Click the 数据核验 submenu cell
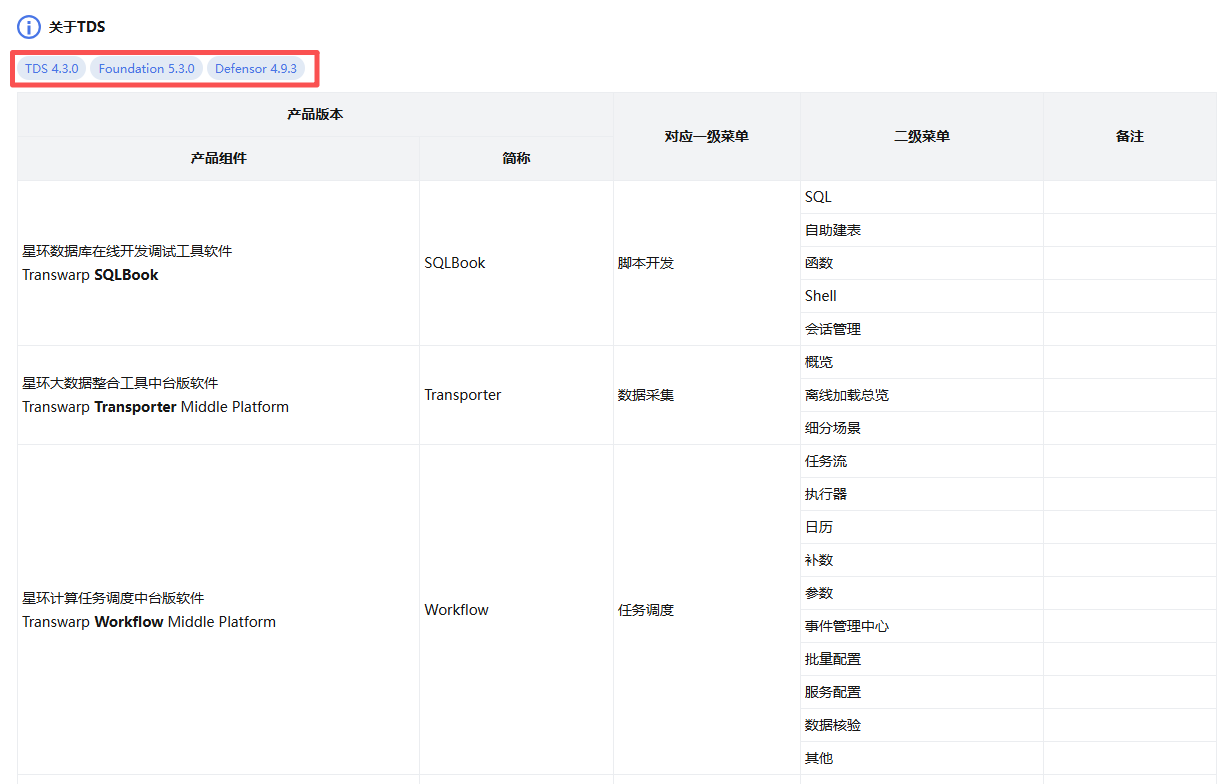The width and height of the screenshot is (1229, 784). point(922,725)
